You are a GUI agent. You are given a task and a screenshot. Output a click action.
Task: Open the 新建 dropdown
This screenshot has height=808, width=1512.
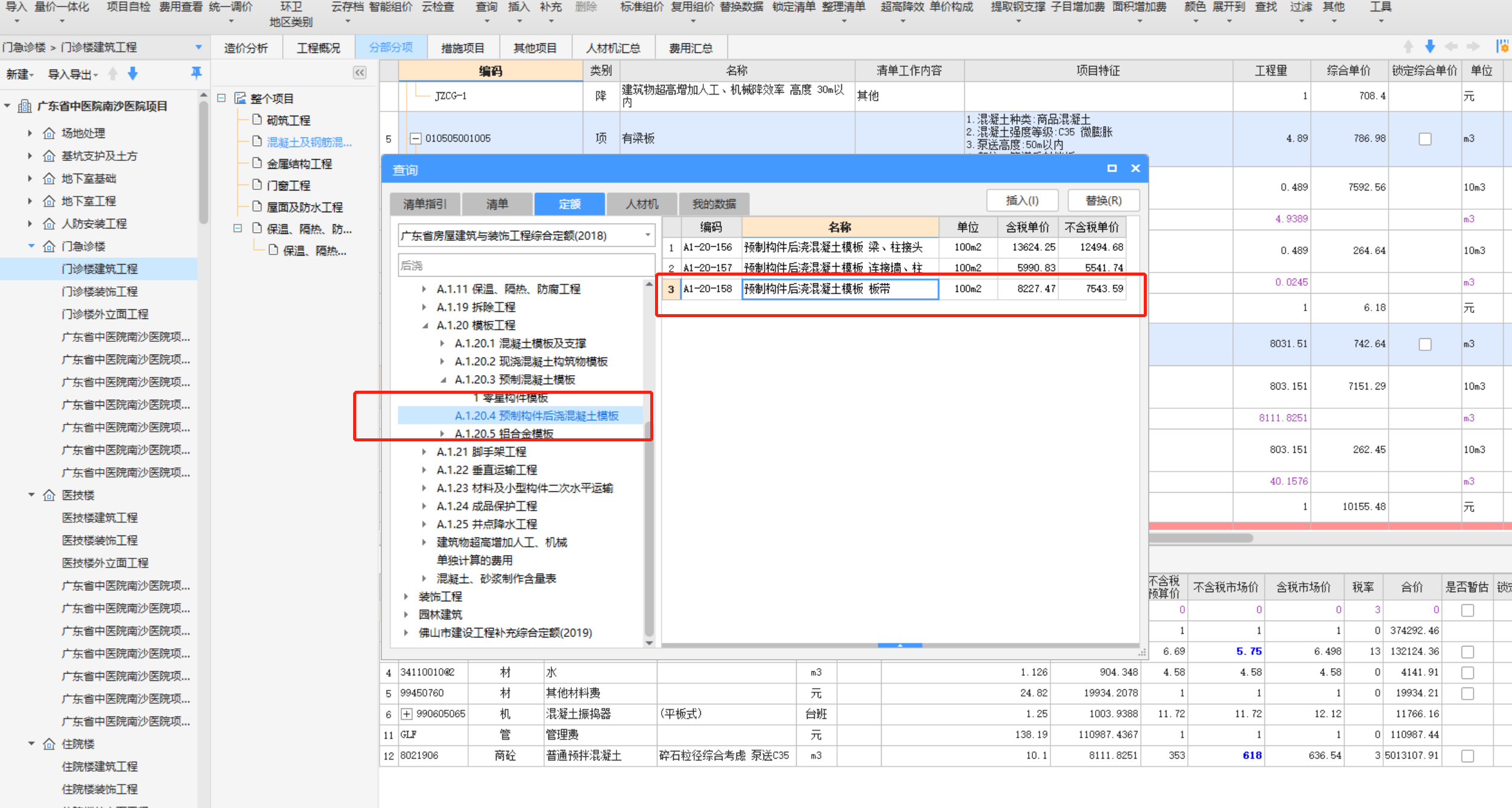tap(20, 74)
